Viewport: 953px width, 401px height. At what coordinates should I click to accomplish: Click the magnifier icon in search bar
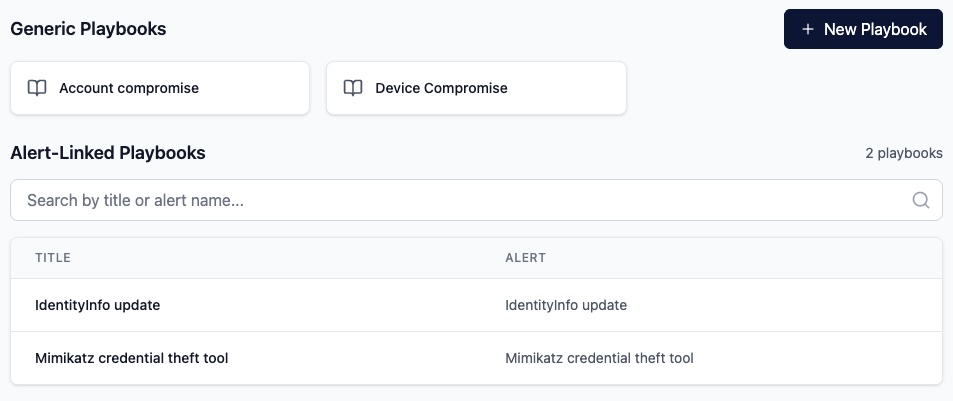(x=921, y=200)
